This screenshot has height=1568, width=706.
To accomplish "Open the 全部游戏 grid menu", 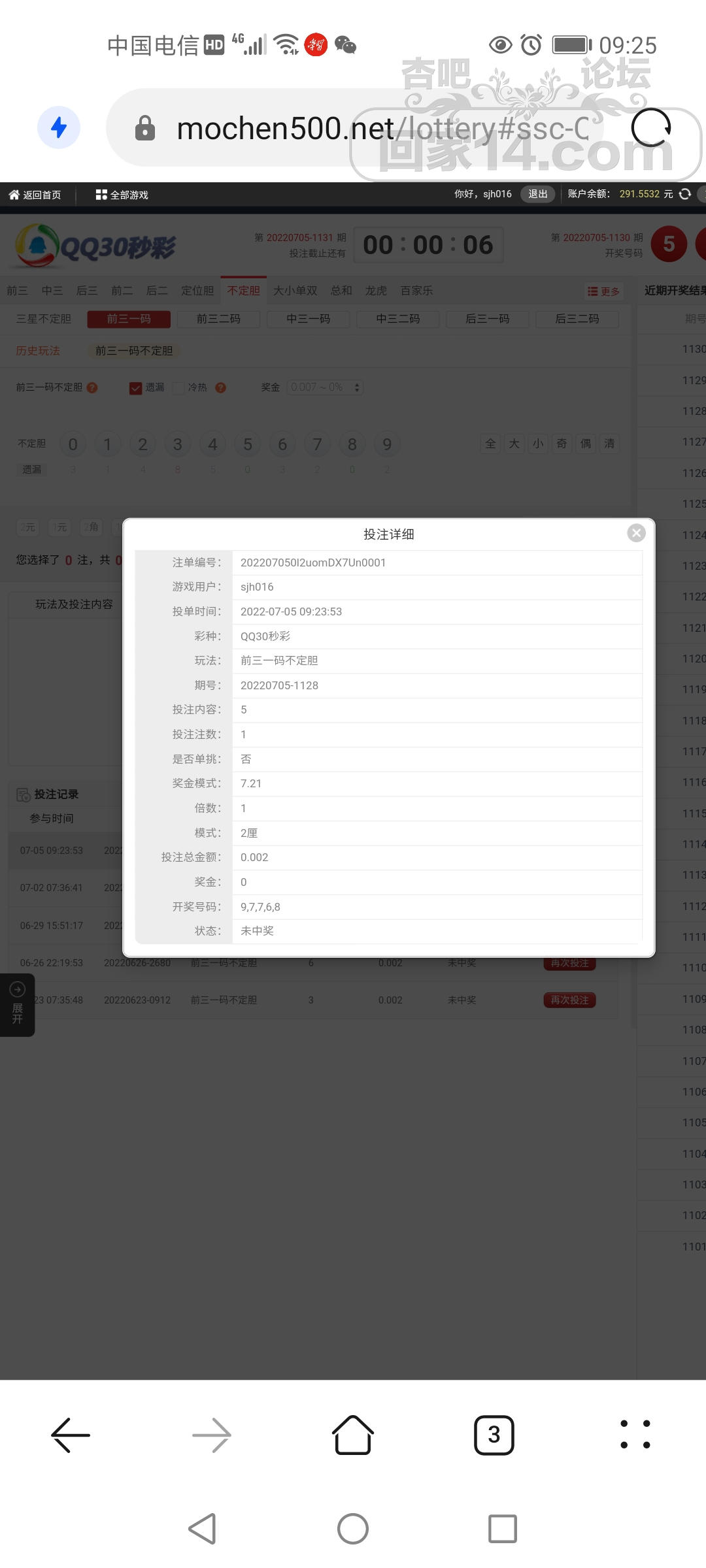I will (101, 195).
